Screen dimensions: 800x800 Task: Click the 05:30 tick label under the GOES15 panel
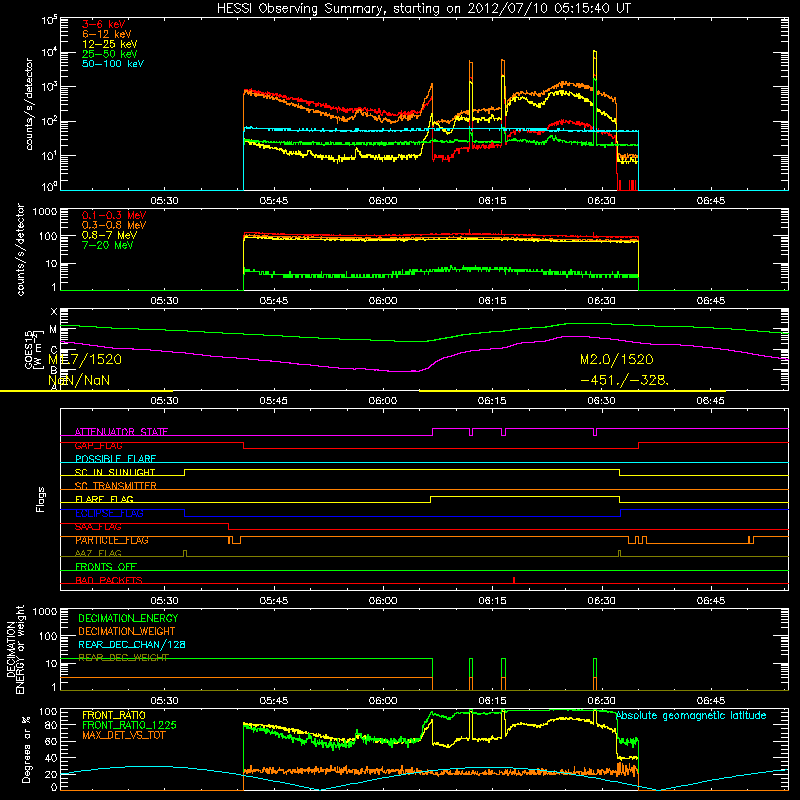(164, 401)
